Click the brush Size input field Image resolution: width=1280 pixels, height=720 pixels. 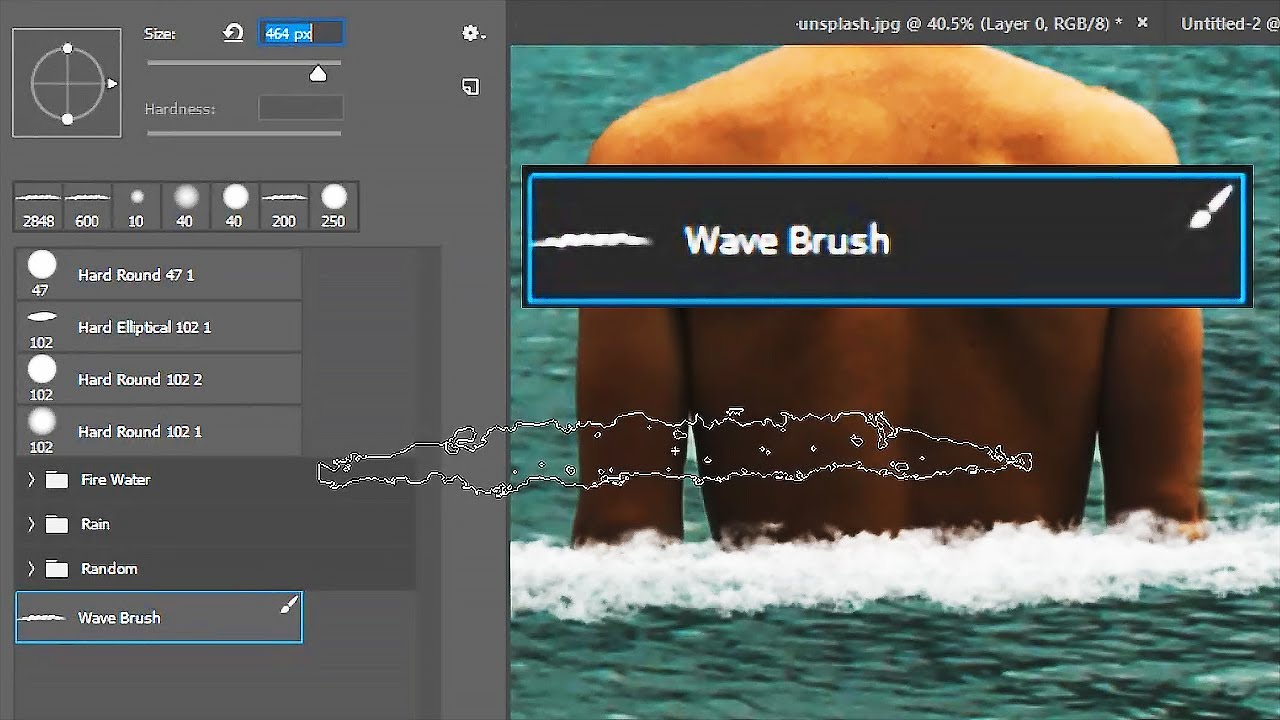tap(301, 33)
